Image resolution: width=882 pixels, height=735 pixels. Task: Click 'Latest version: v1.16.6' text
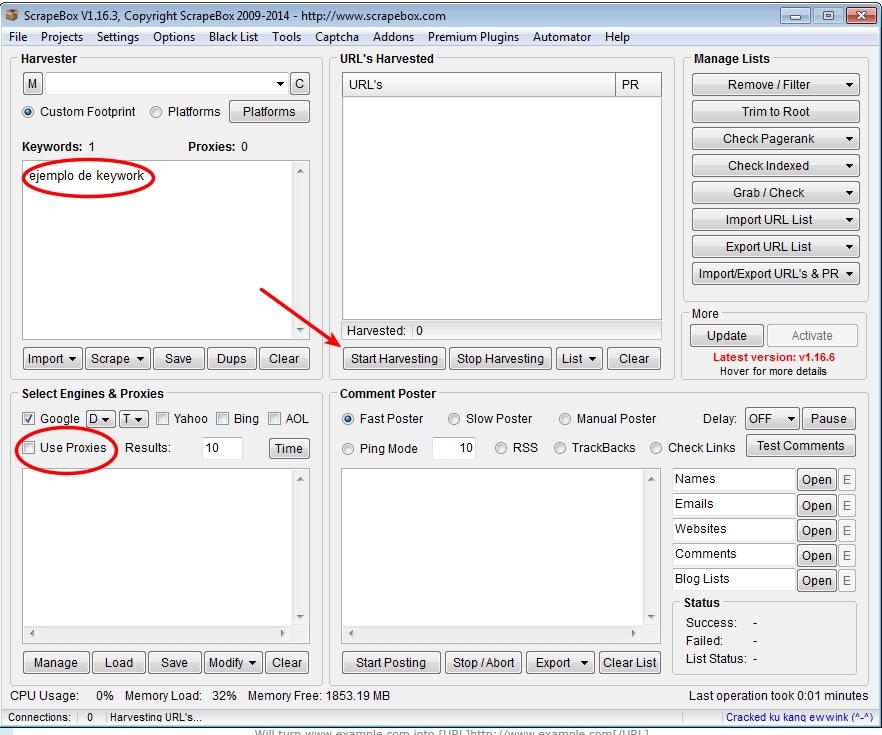[773, 357]
